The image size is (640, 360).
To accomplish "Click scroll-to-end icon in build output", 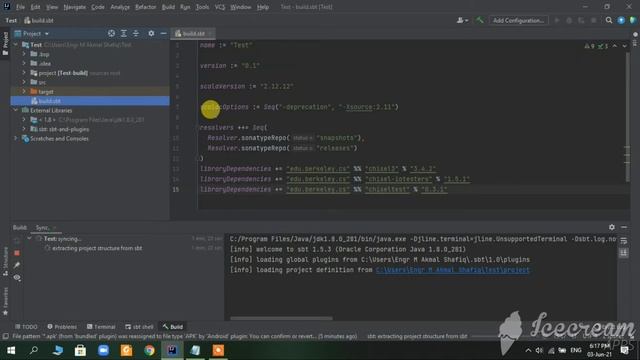I will pyautogui.click(x=624, y=253).
